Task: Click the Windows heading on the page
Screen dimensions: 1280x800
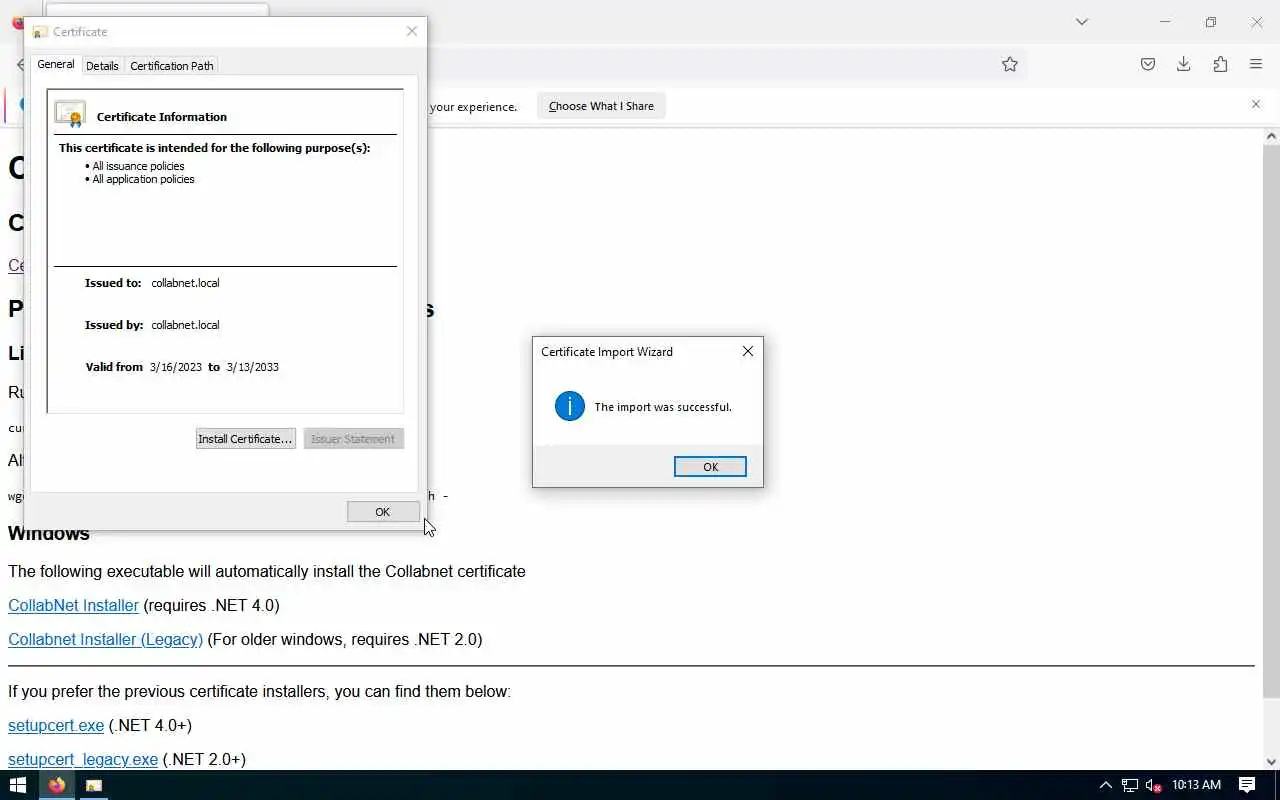Action: [x=49, y=533]
